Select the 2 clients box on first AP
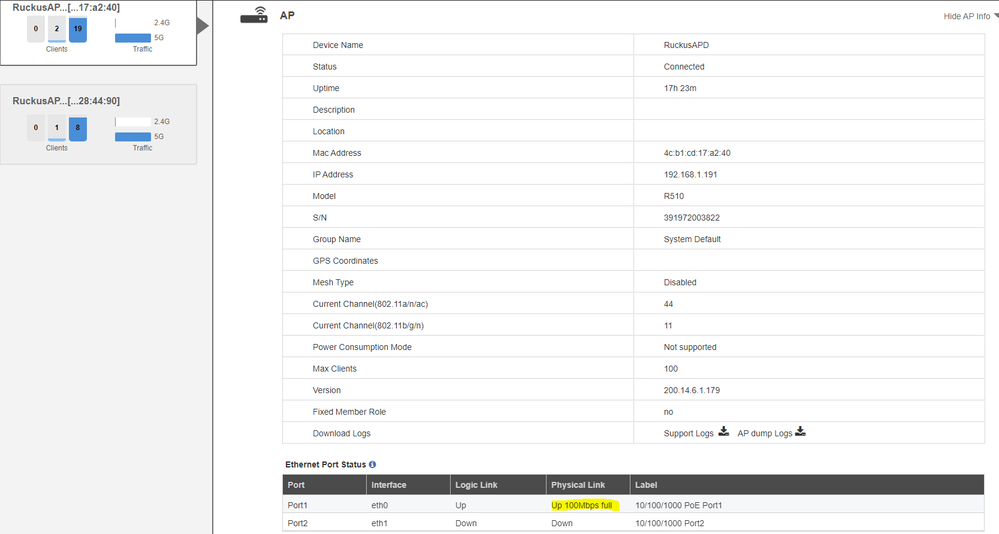999x534 pixels. pos(57,29)
